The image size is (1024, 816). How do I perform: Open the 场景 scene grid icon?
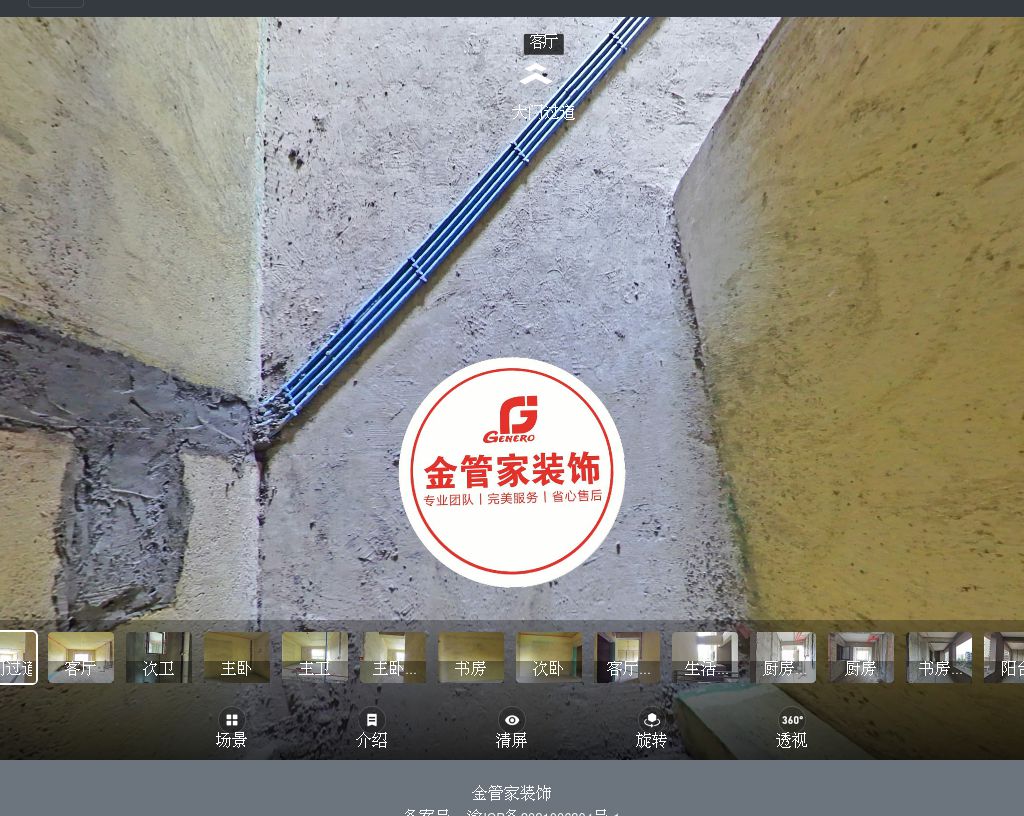point(231,720)
